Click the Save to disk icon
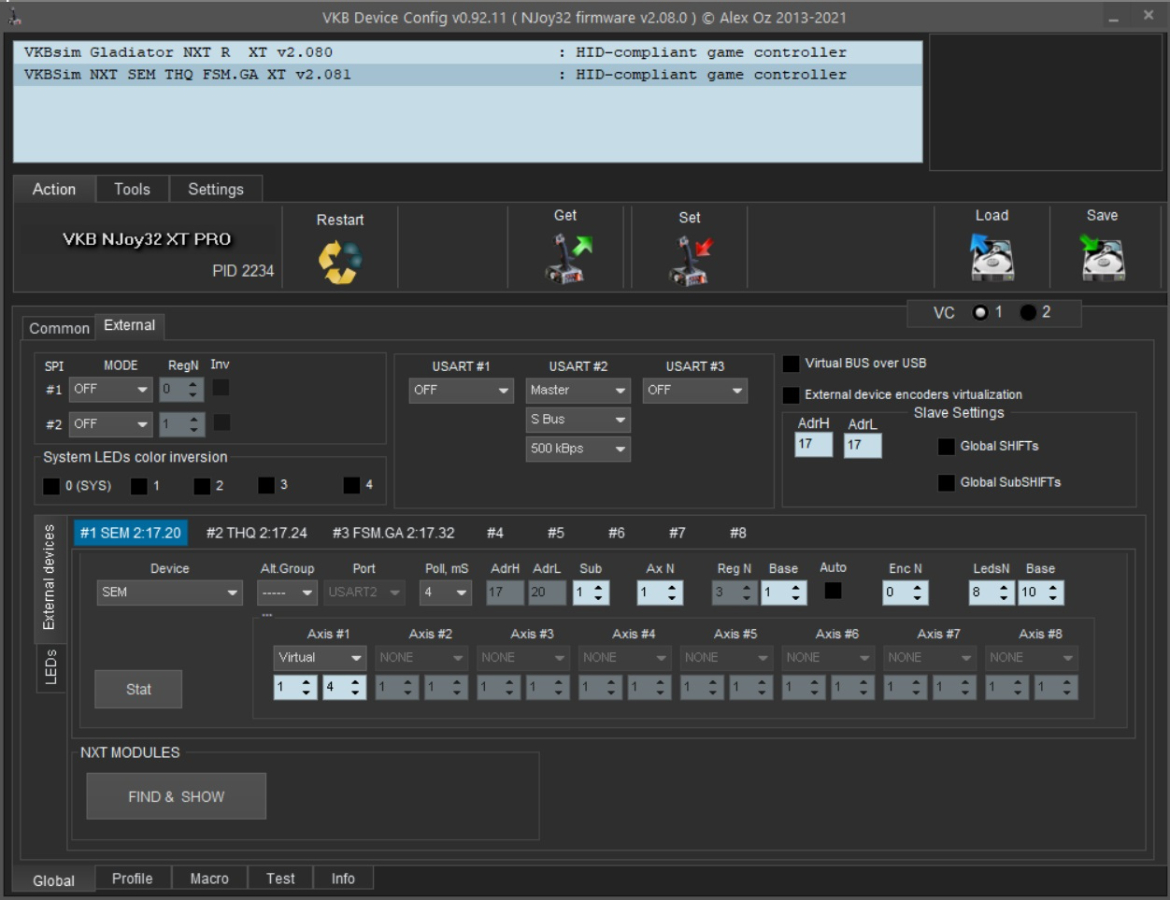This screenshot has width=1170, height=900. (x=1103, y=257)
